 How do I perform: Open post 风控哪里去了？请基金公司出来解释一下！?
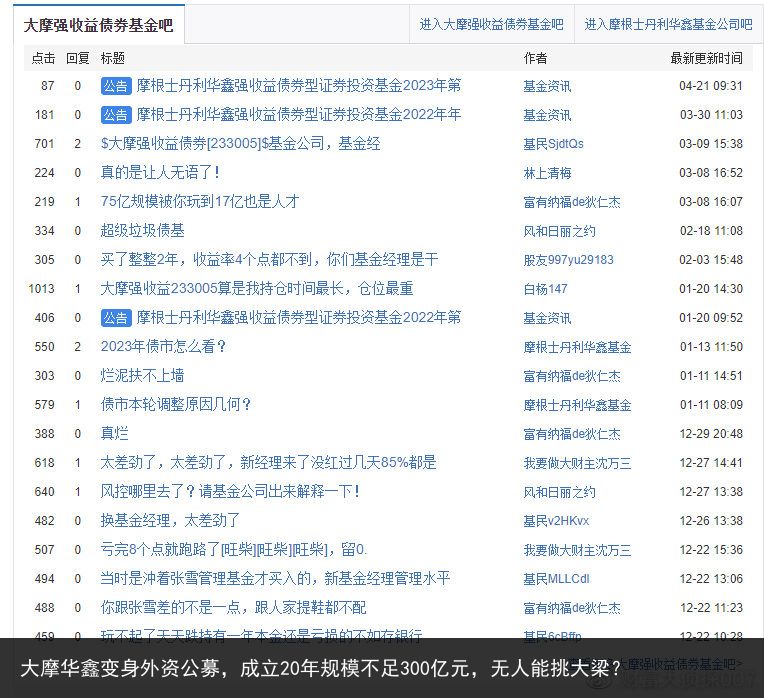coord(230,491)
